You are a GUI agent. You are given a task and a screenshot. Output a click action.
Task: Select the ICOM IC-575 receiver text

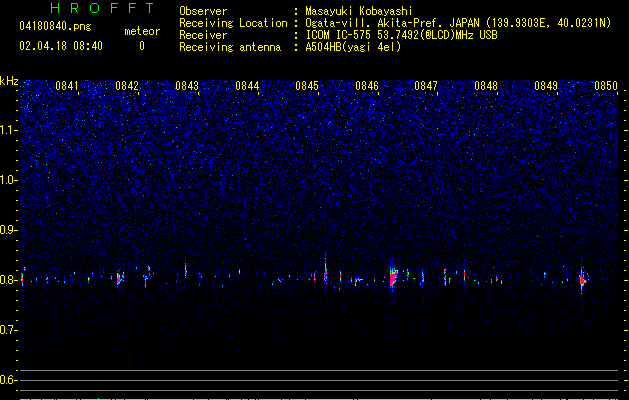coord(401,35)
